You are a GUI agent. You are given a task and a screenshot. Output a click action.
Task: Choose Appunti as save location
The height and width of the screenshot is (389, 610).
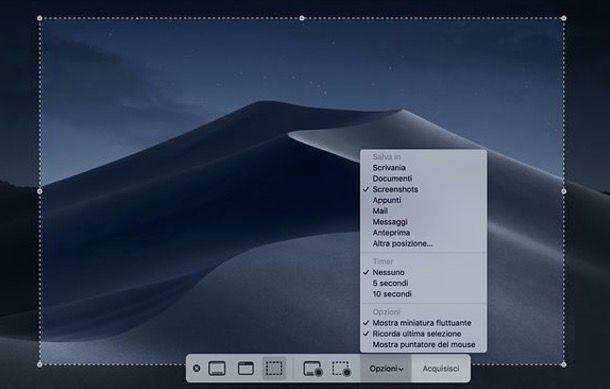tap(423, 200)
